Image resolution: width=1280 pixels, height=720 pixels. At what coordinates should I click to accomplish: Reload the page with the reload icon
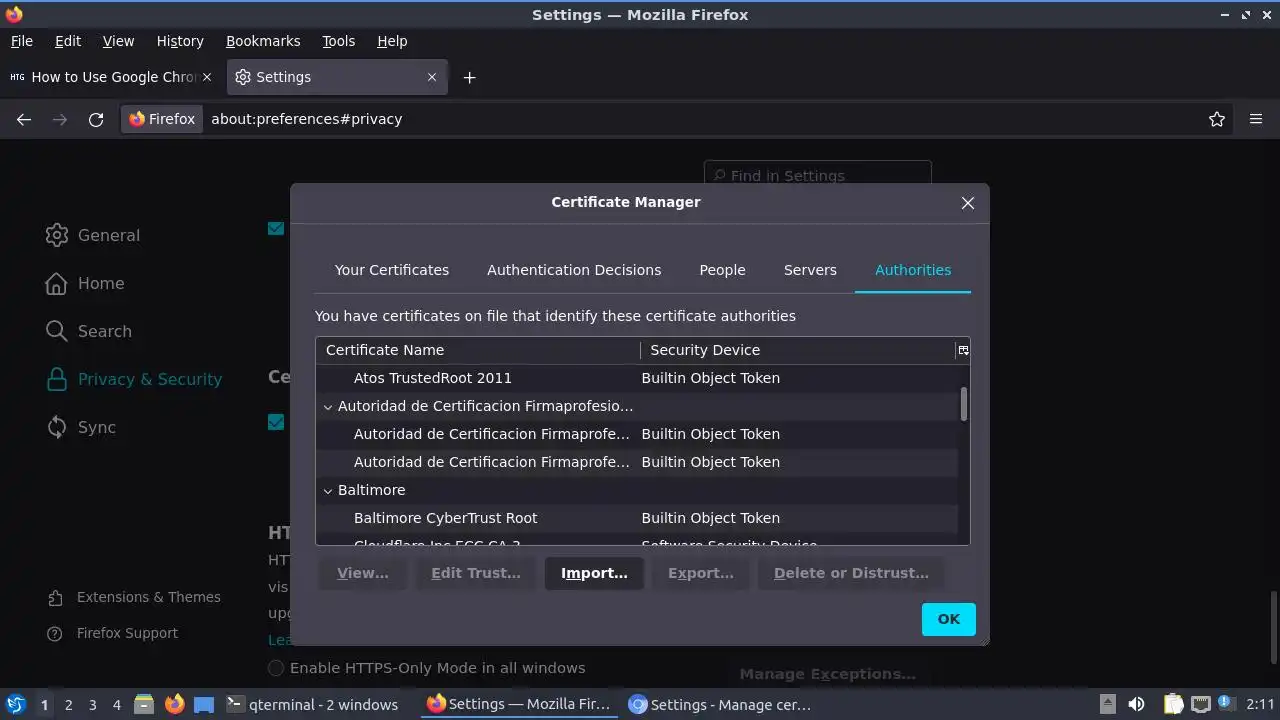point(96,119)
